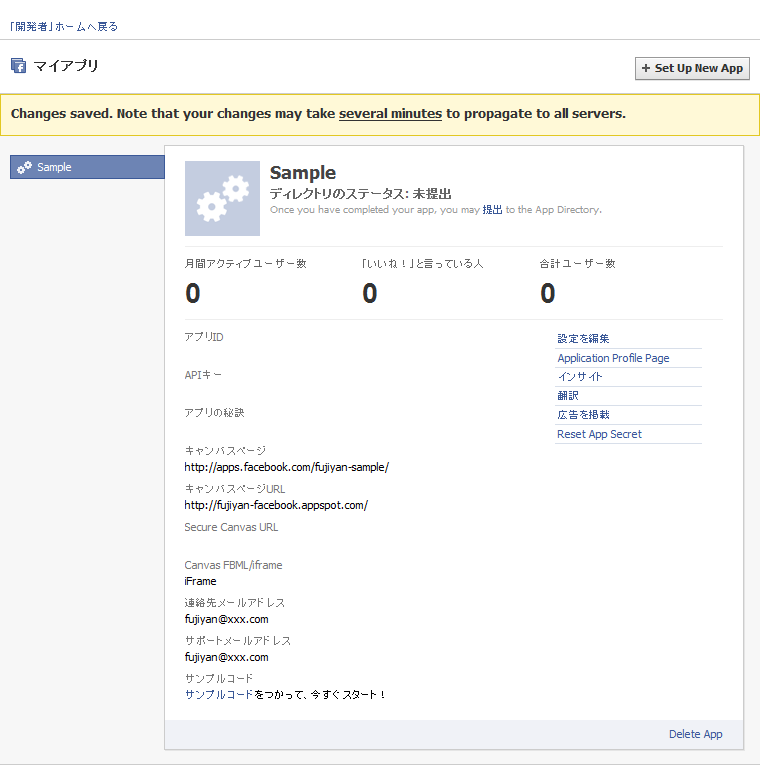Image resolution: width=760 pixels, height=765 pixels.
Task: Go back via 「開発者」ホームへ戻る link
Action: pyautogui.click(x=64, y=26)
